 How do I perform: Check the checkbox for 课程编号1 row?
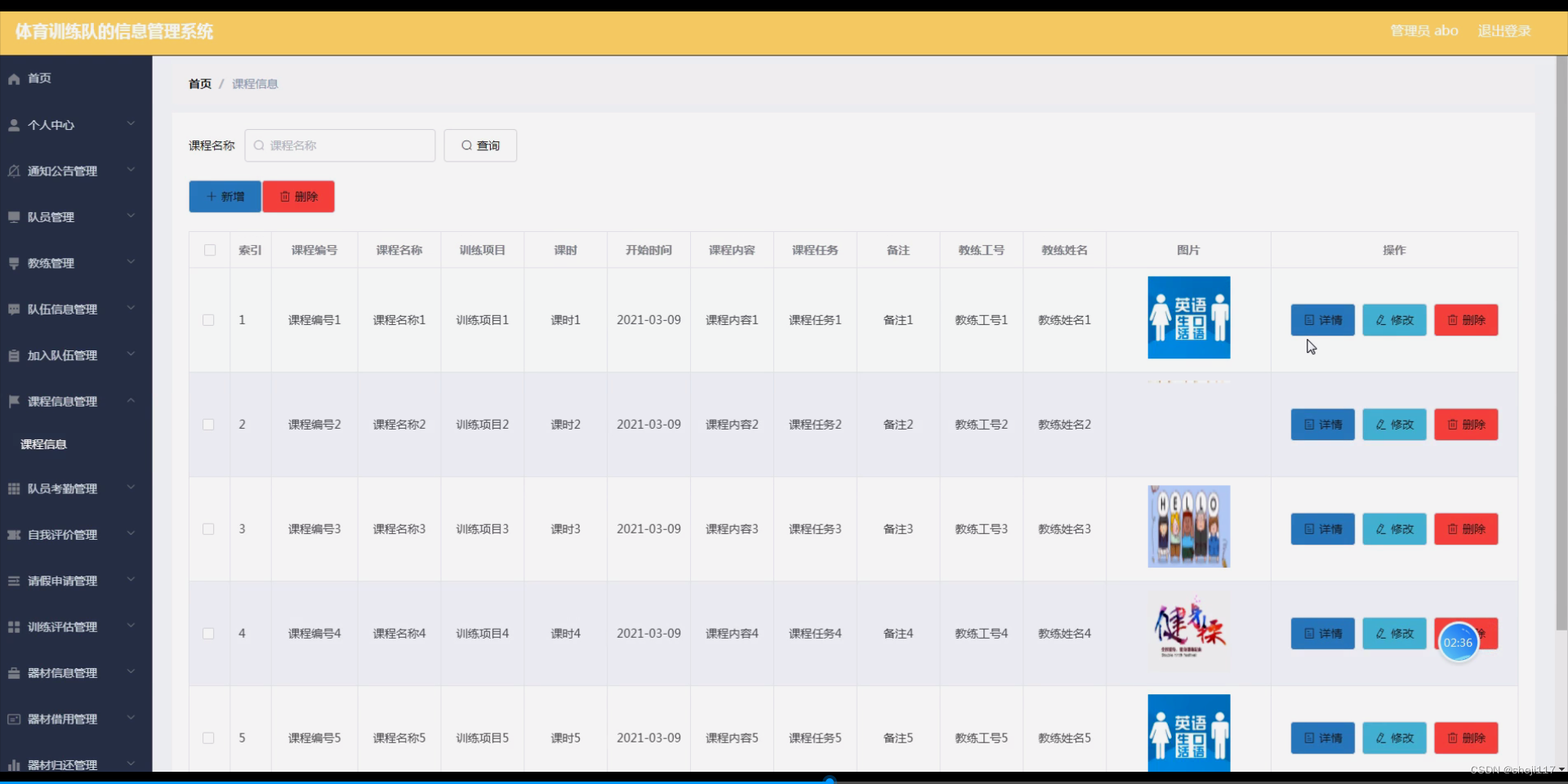209,320
